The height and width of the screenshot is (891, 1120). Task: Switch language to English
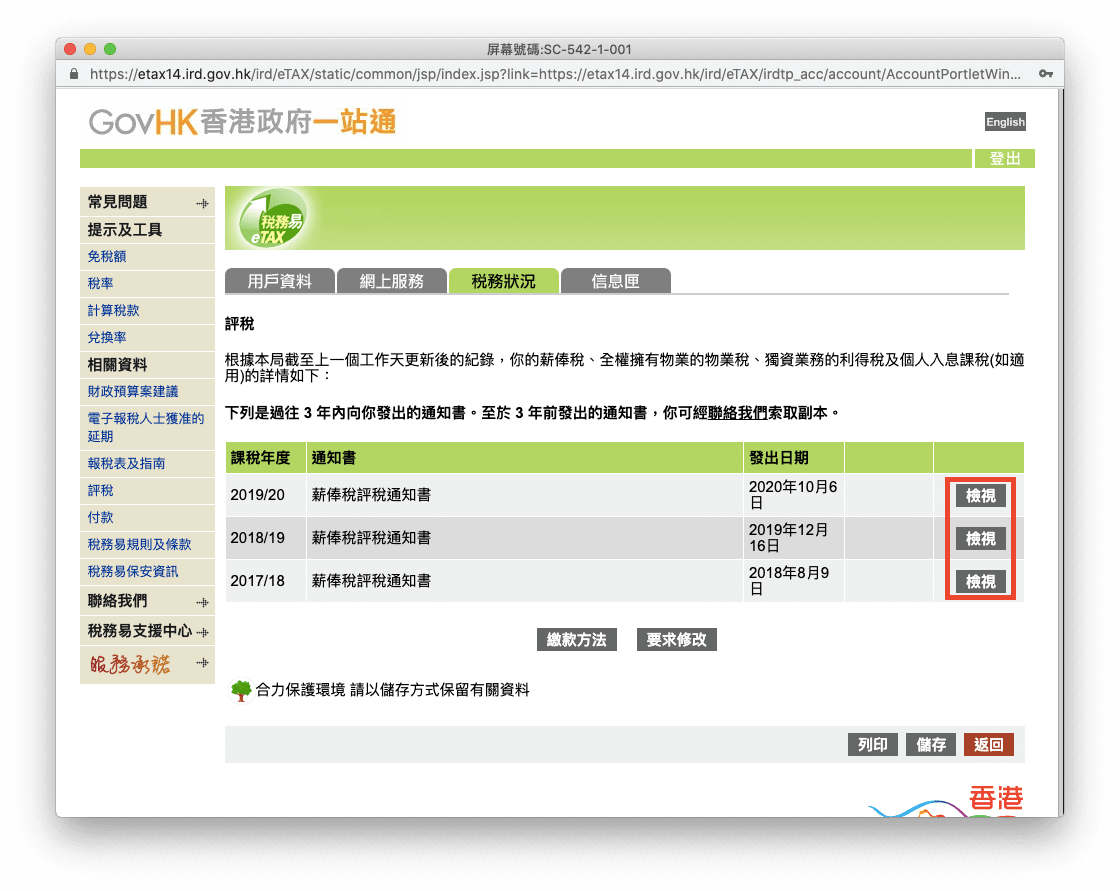point(1005,122)
